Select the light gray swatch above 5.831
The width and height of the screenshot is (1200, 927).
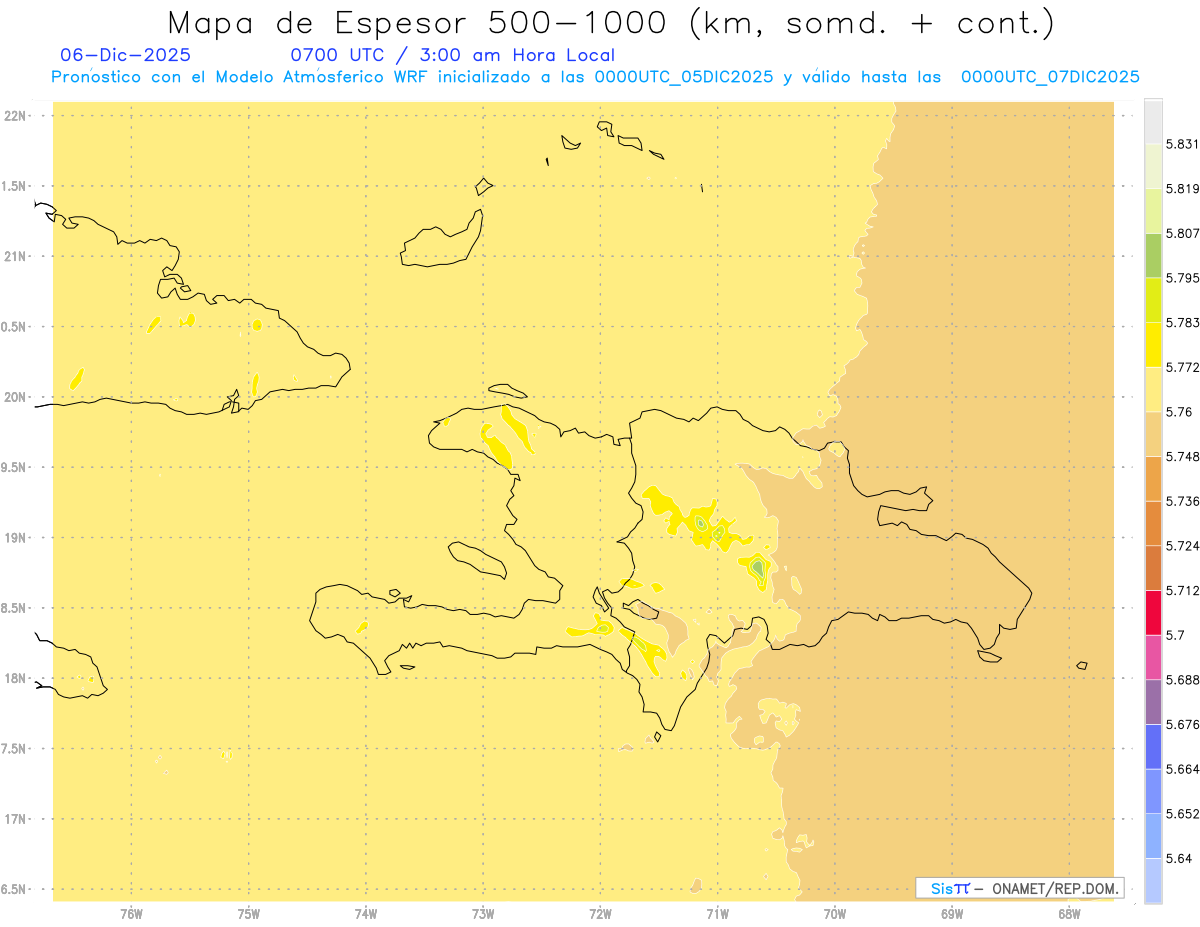[x=1153, y=121]
